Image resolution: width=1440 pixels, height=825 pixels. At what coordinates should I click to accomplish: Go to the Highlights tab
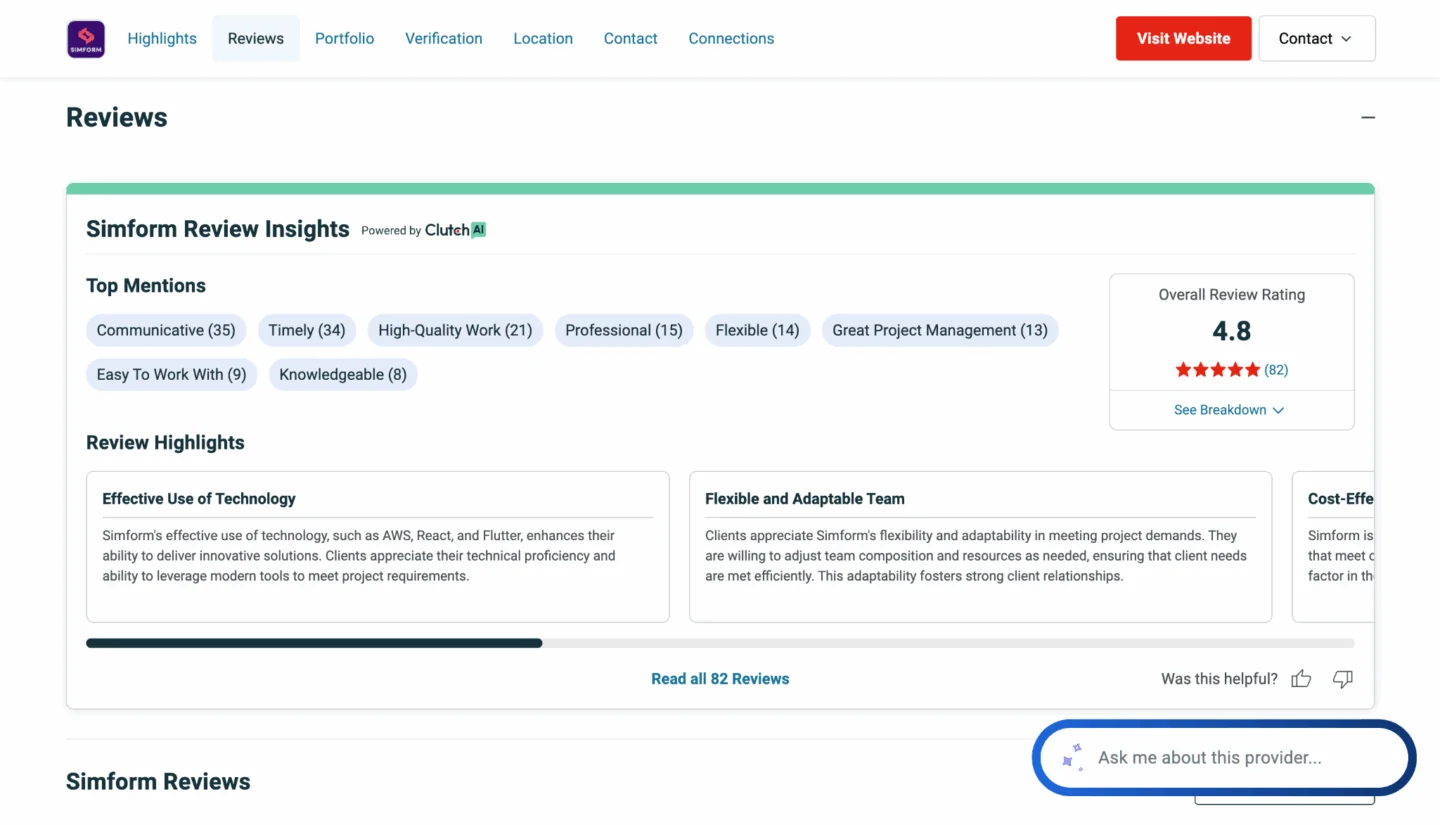tap(162, 38)
